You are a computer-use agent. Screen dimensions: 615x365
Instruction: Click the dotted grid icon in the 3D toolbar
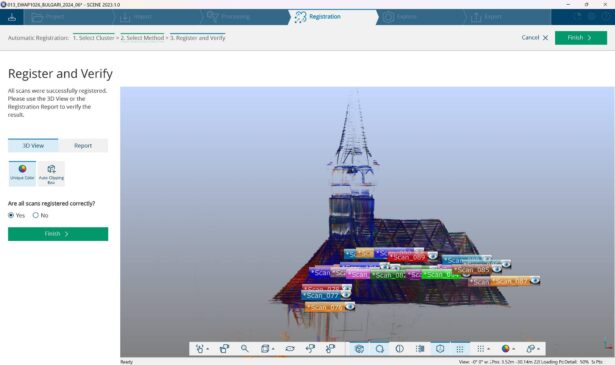[x=460, y=349]
